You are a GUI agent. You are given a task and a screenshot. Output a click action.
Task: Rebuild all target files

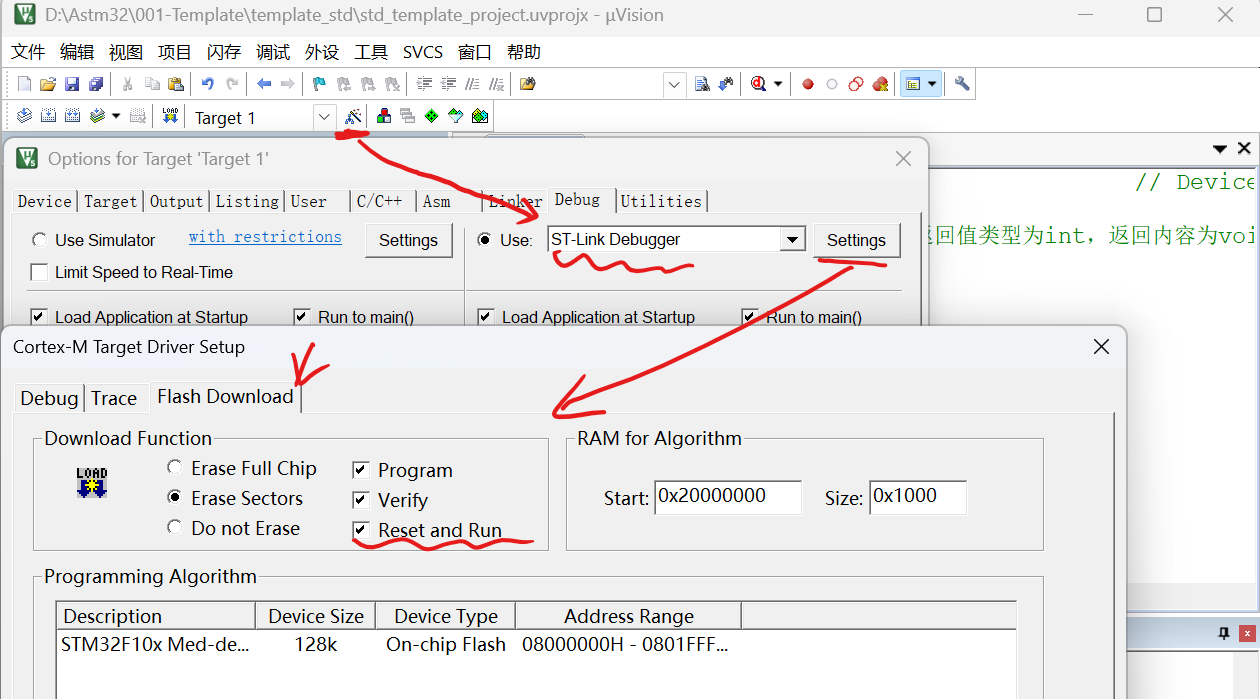click(x=72, y=116)
